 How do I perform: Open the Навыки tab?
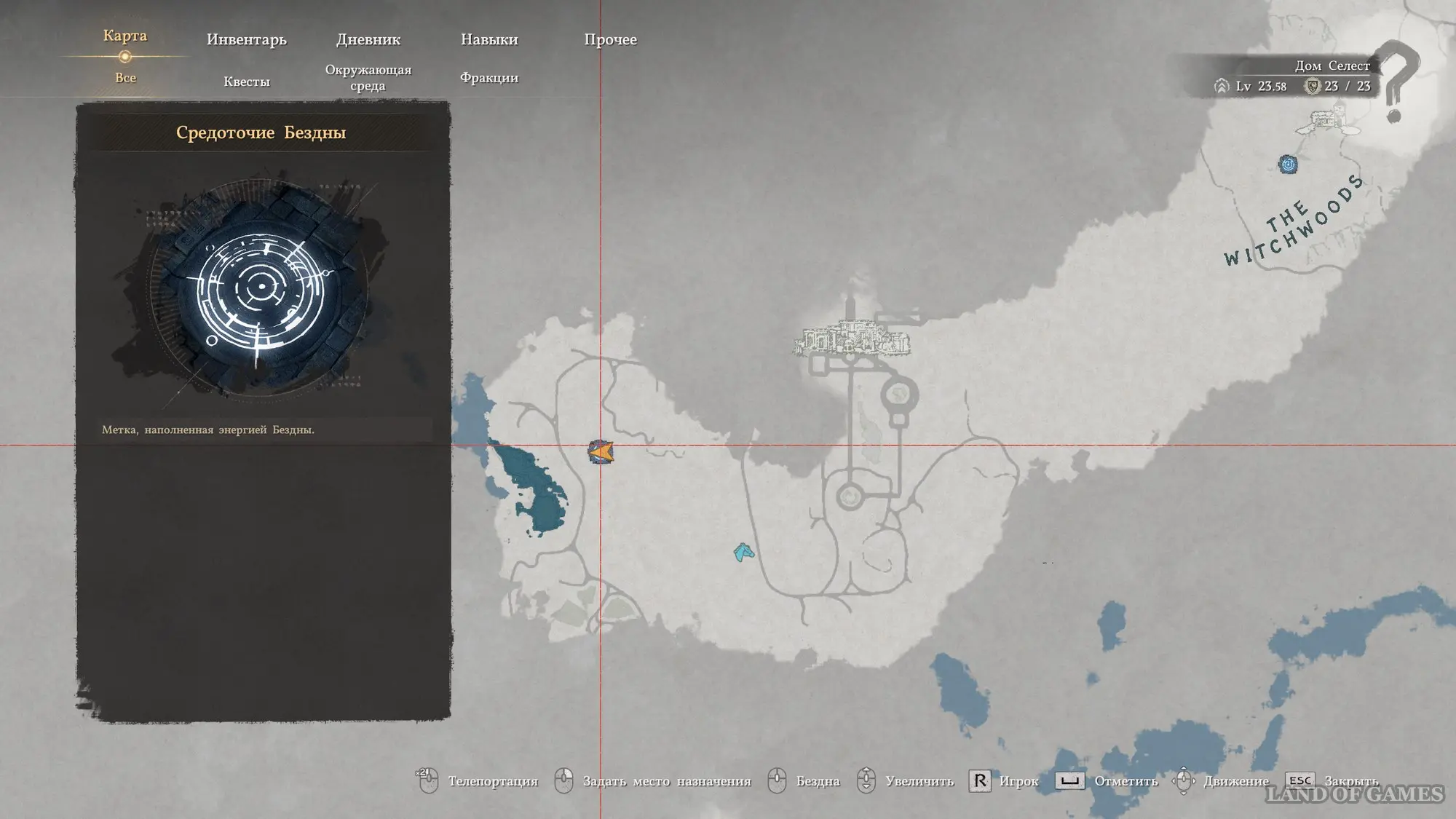(488, 39)
